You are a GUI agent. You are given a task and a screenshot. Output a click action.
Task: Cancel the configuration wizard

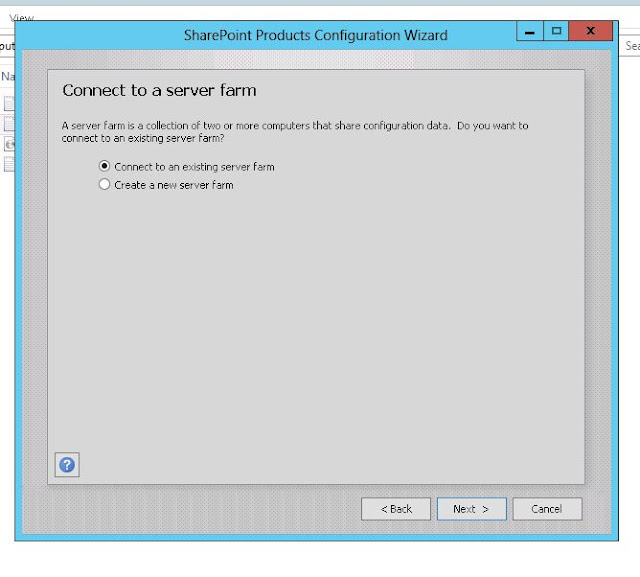point(547,508)
